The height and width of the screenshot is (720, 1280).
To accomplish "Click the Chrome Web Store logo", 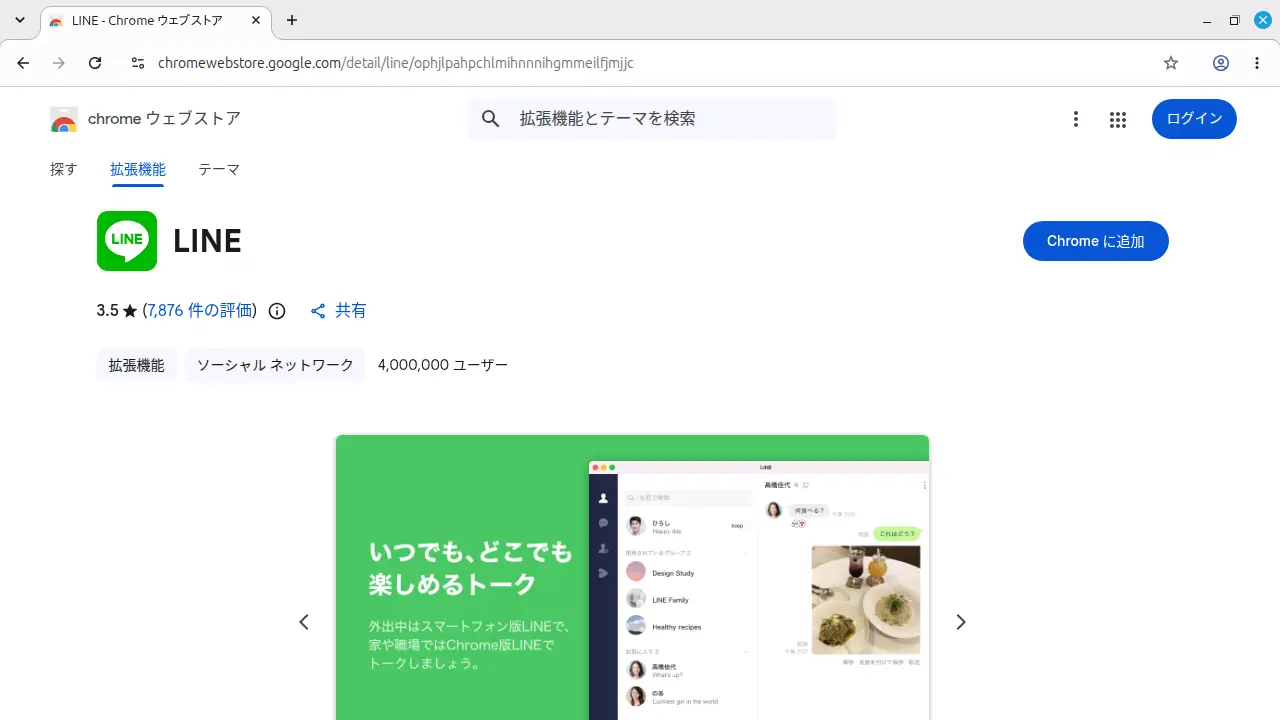I will click(64, 120).
